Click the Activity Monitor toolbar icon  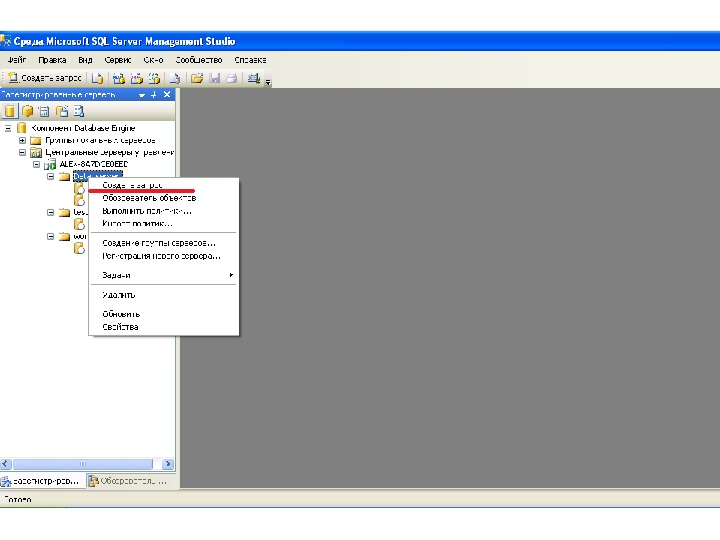[x=253, y=79]
